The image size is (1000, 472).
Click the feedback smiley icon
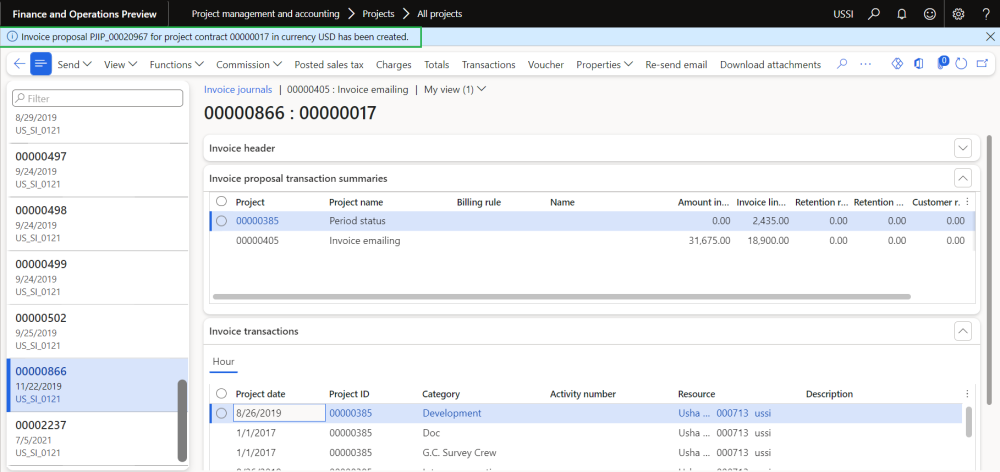(927, 14)
